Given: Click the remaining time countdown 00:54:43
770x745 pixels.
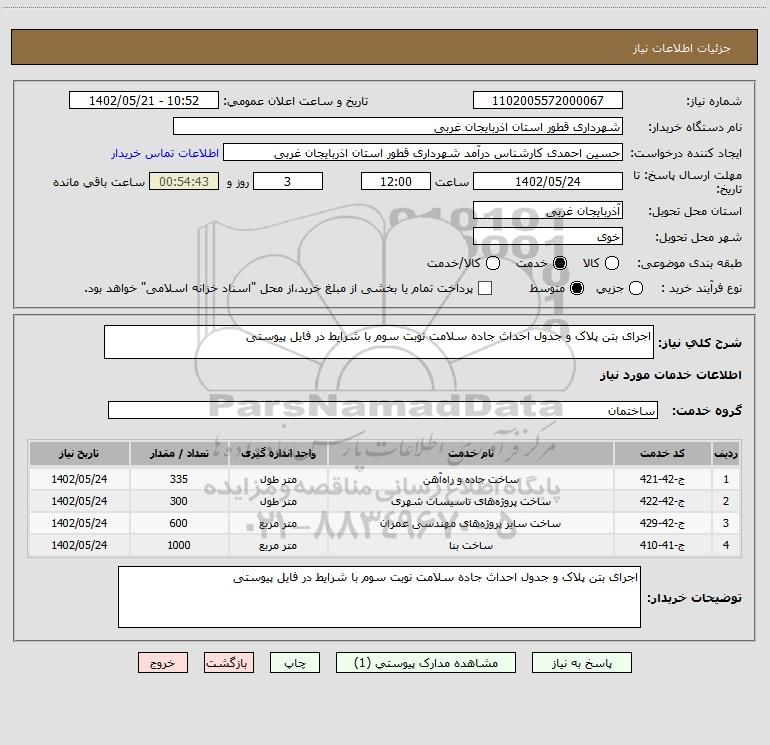Looking at the screenshot, I should (184, 181).
